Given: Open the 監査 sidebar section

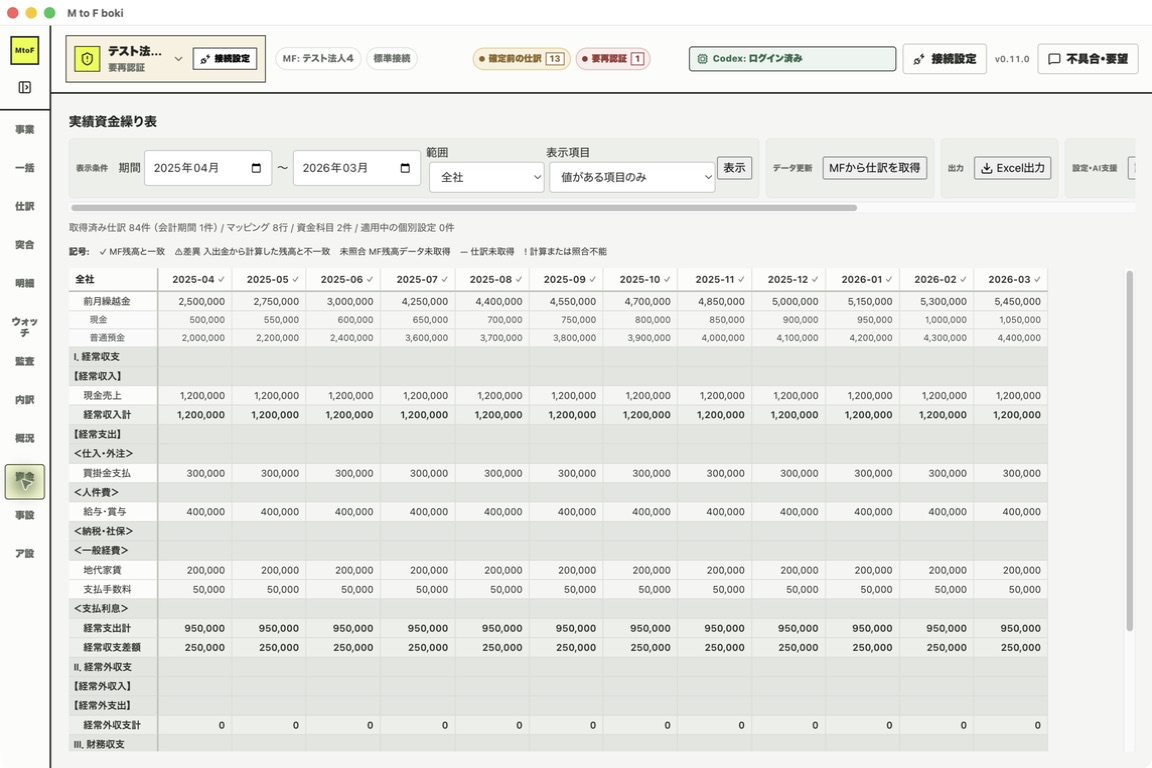Looking at the screenshot, I should point(24,361).
